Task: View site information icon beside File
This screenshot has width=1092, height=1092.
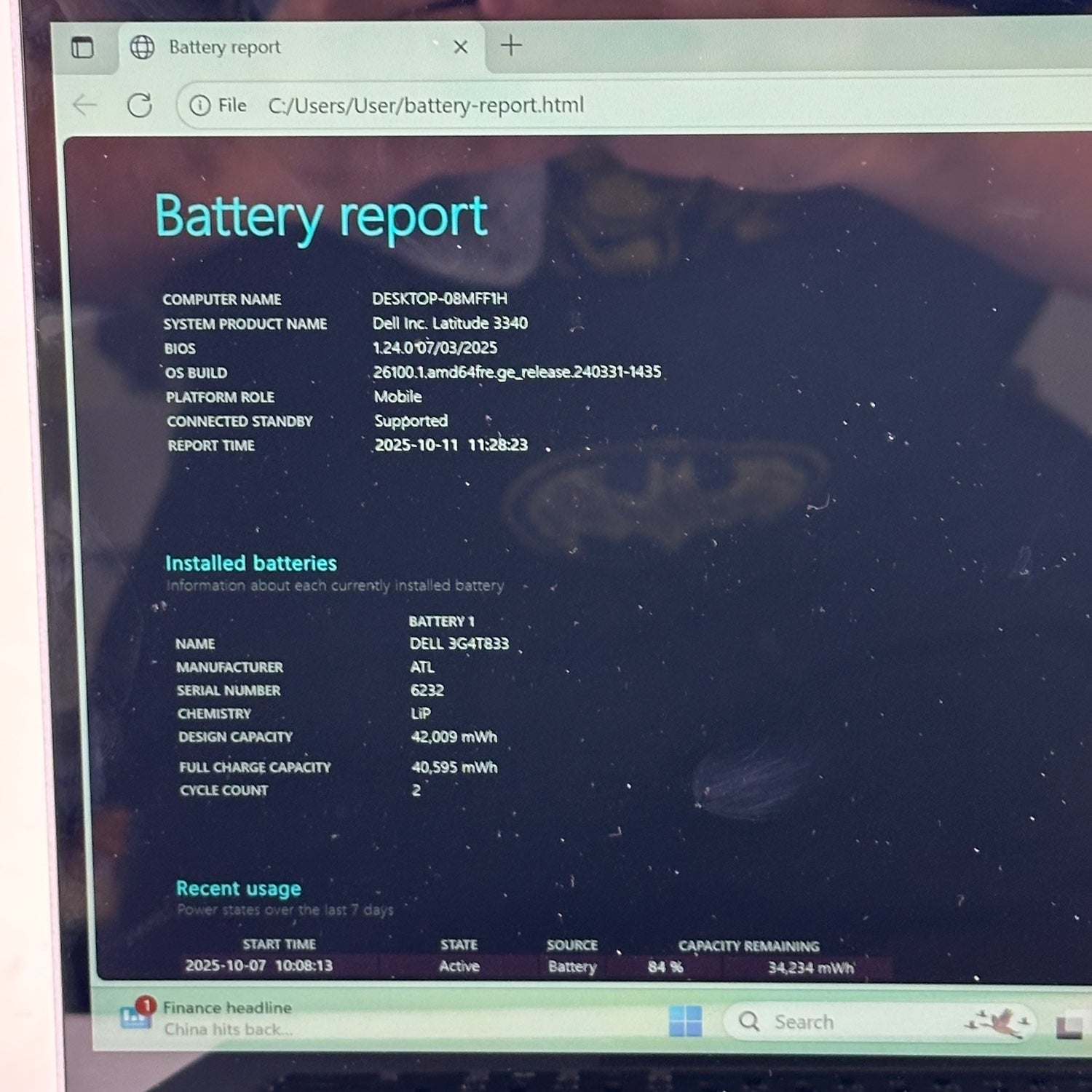Action: 199,106
